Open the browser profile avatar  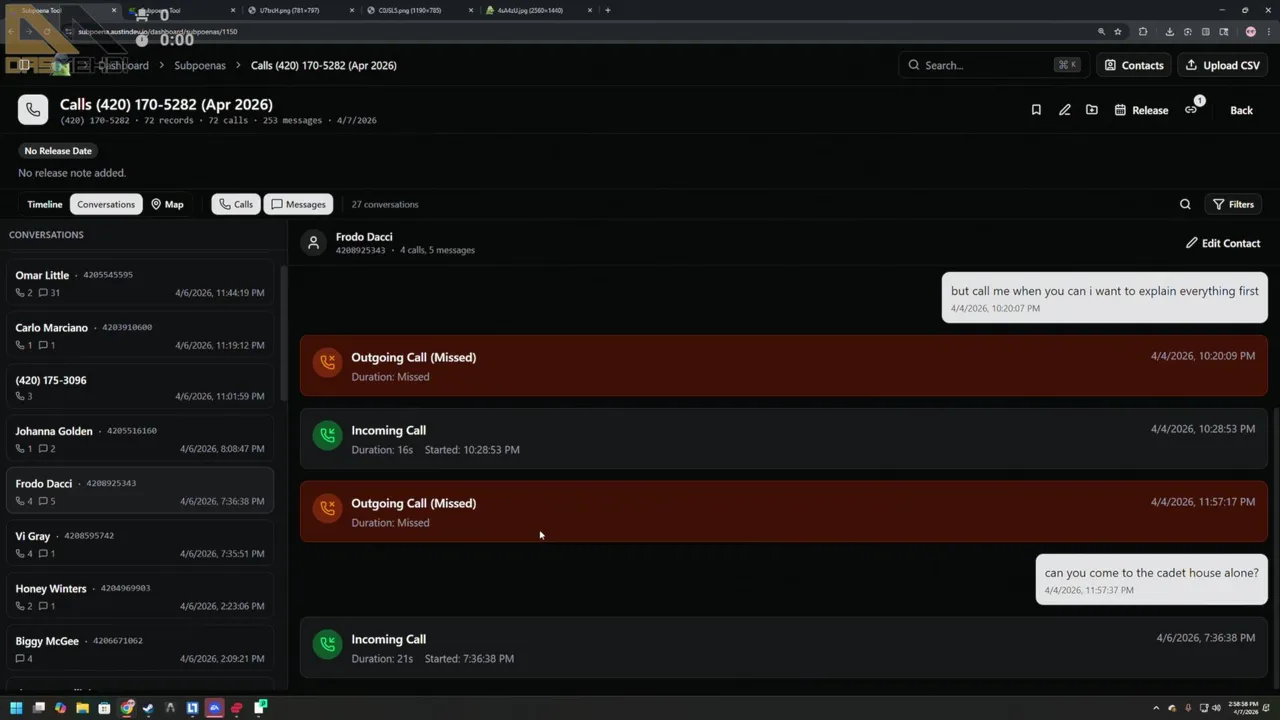[x=1250, y=31]
